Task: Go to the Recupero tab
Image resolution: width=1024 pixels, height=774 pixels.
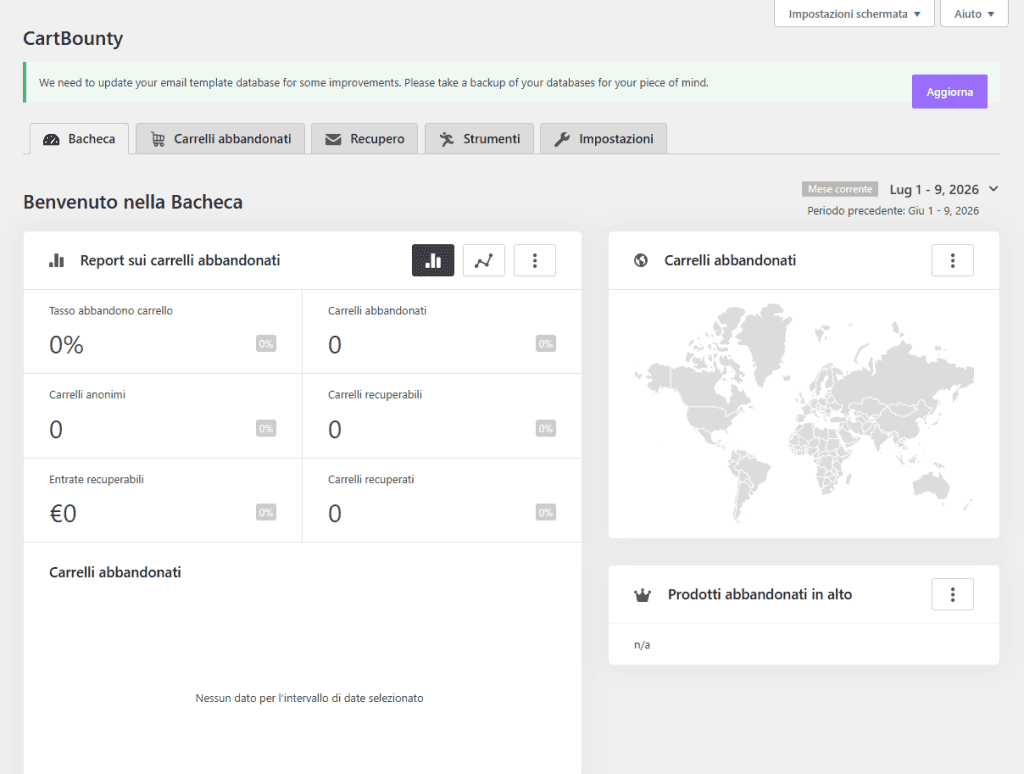Action: [x=364, y=138]
